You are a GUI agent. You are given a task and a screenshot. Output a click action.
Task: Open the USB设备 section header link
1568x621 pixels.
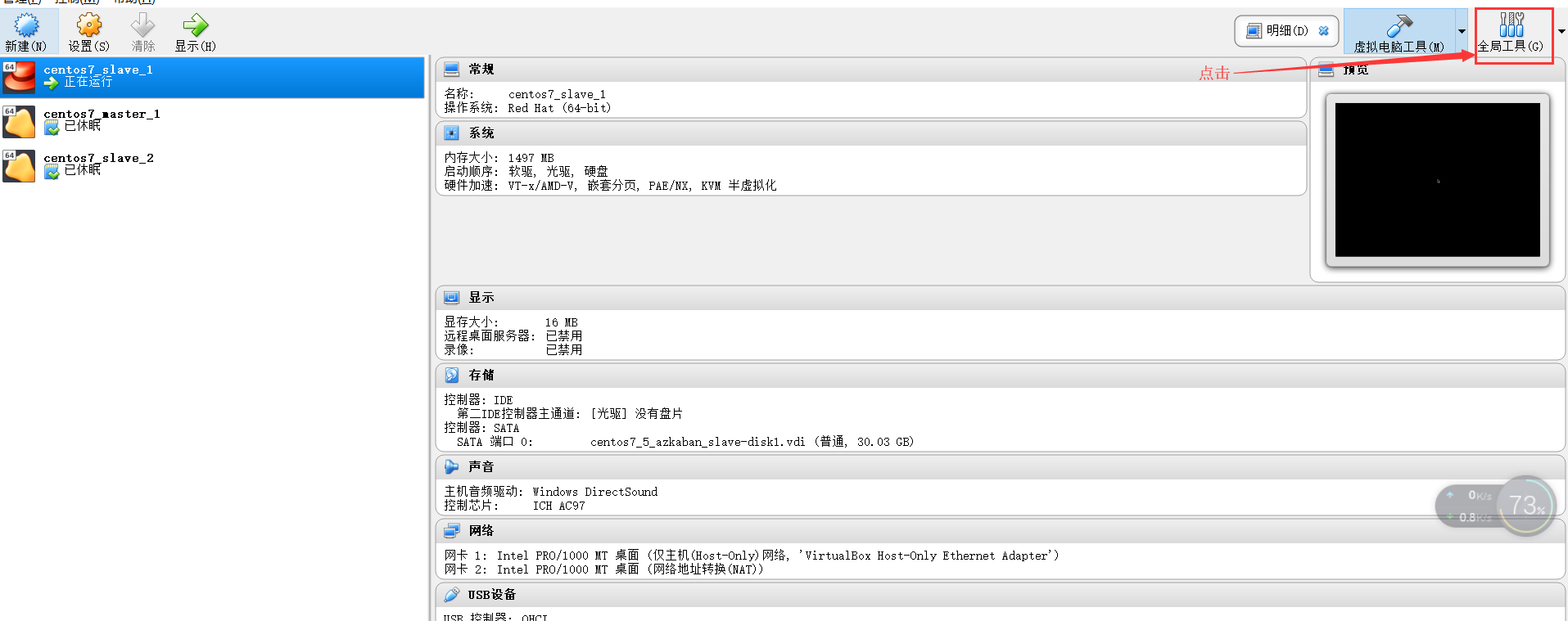tap(492, 595)
